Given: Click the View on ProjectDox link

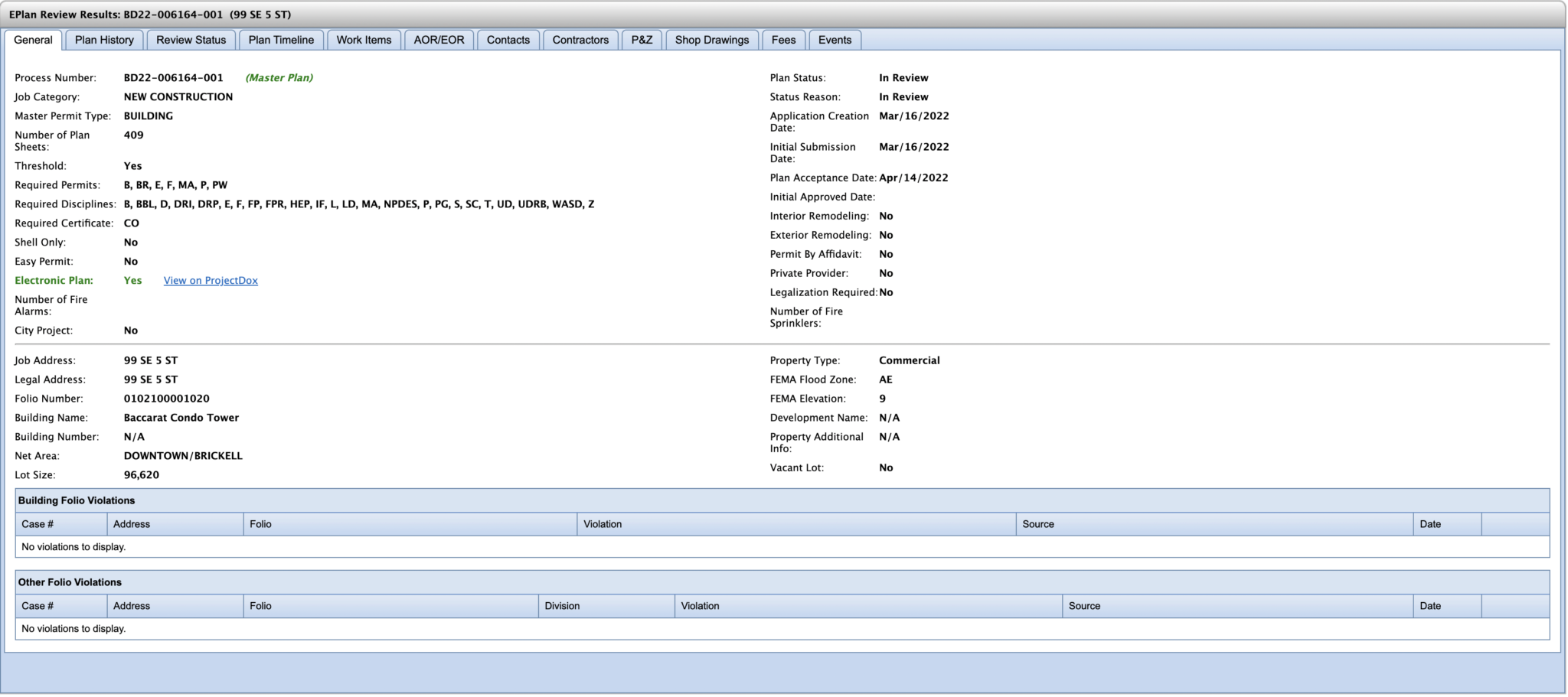Looking at the screenshot, I should (211, 281).
